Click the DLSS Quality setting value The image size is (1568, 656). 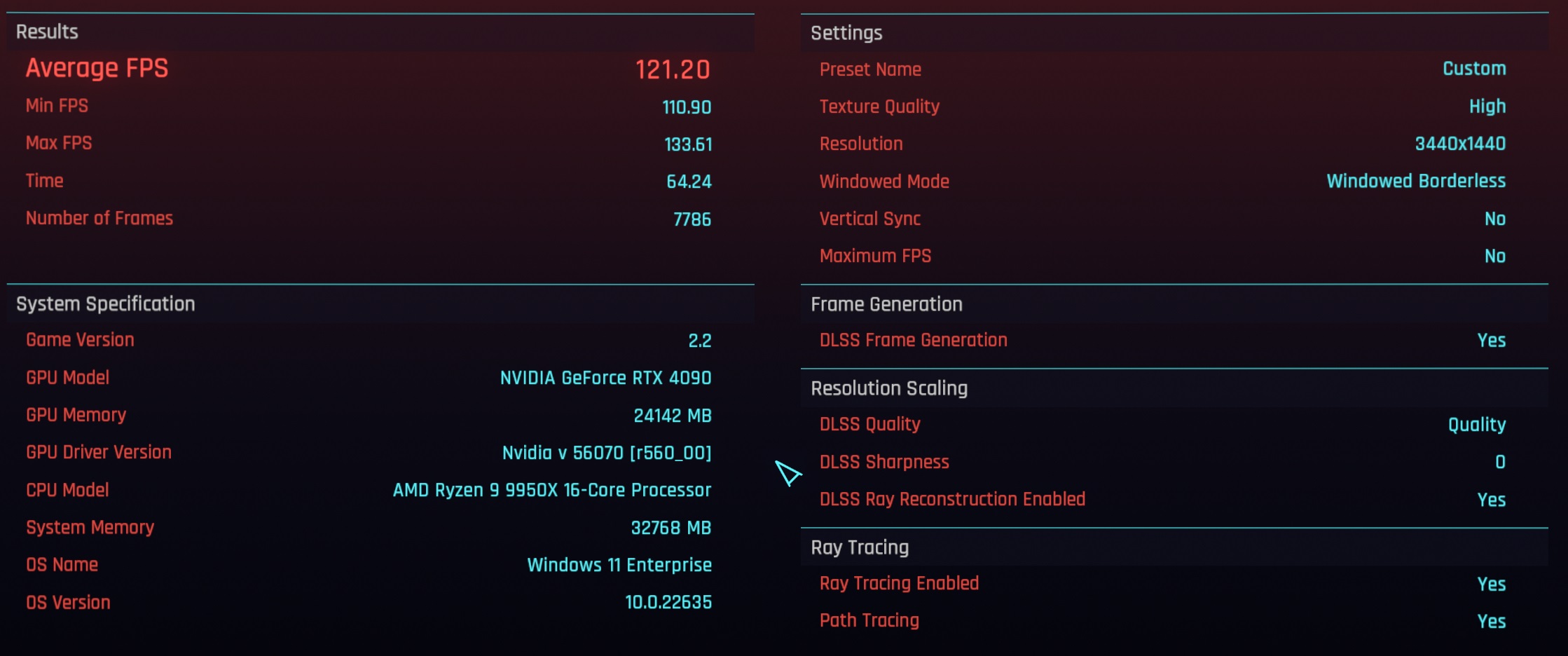1477,425
